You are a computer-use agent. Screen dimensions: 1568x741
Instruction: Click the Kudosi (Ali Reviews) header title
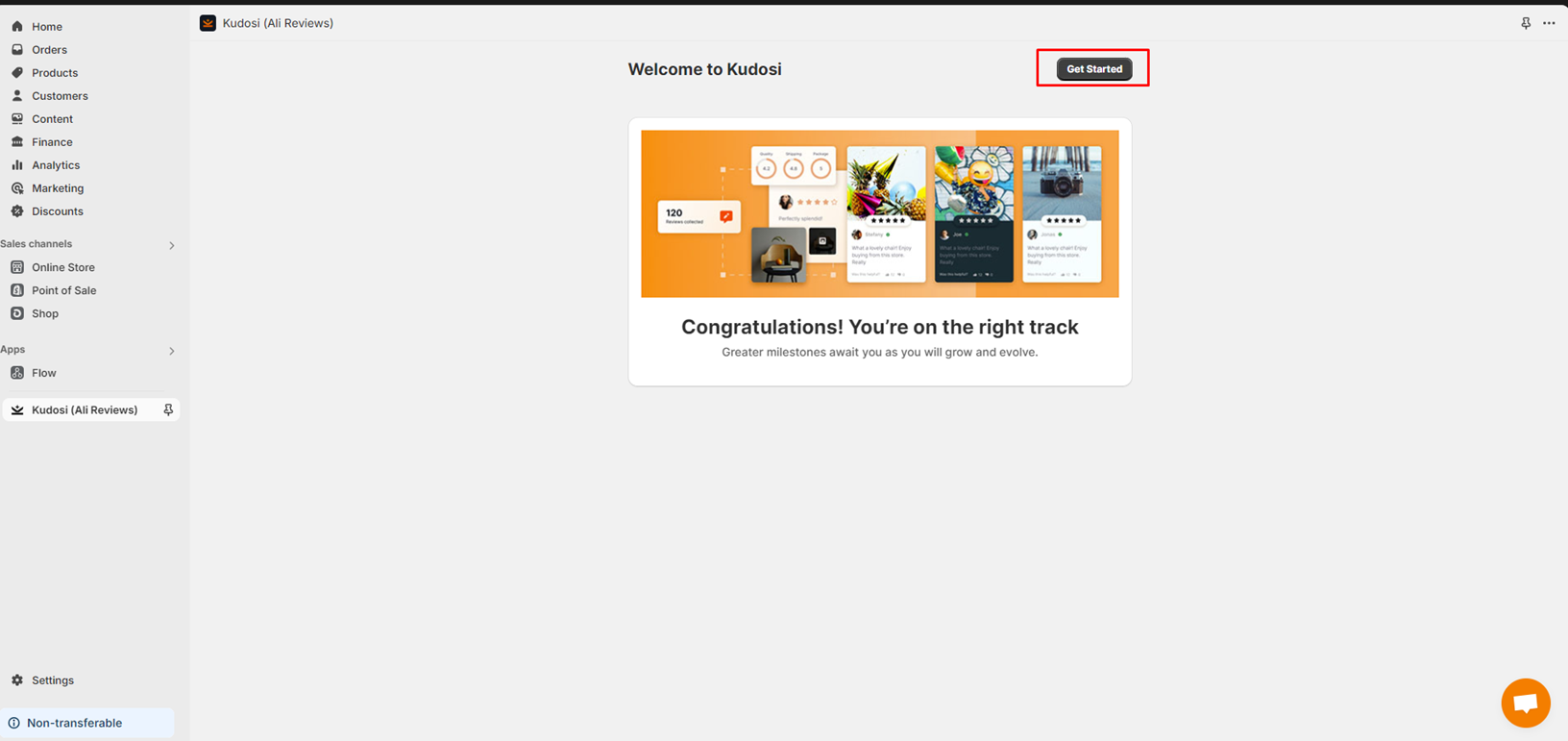coord(278,23)
